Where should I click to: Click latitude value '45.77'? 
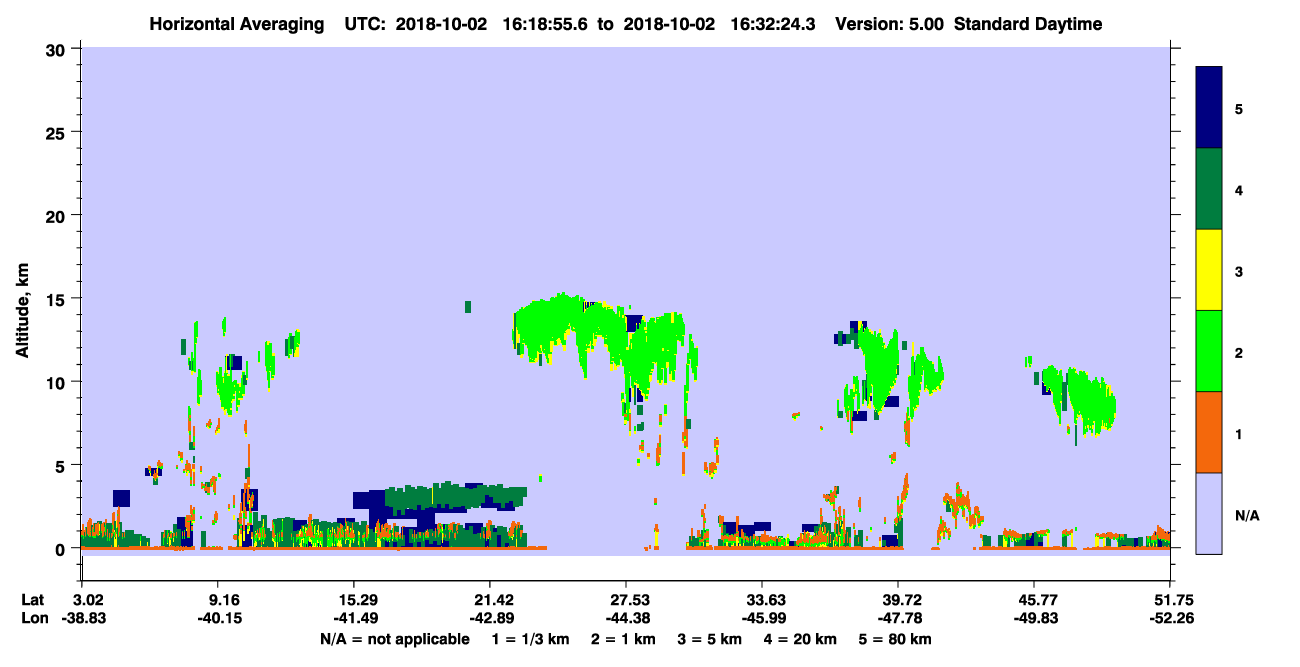pos(1035,600)
